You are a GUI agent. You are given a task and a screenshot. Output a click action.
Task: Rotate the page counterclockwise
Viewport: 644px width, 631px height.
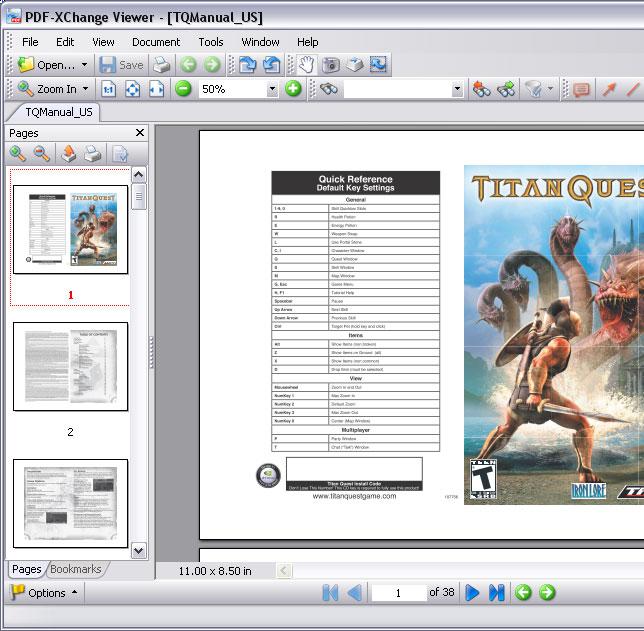[271, 65]
